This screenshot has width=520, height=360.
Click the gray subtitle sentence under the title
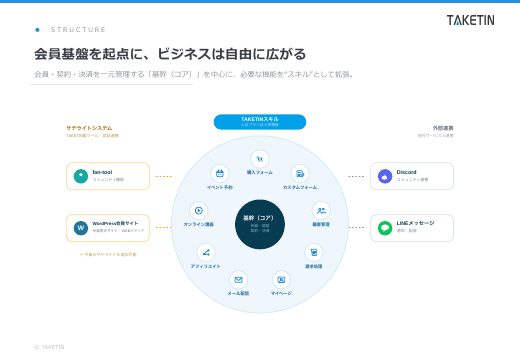194,74
